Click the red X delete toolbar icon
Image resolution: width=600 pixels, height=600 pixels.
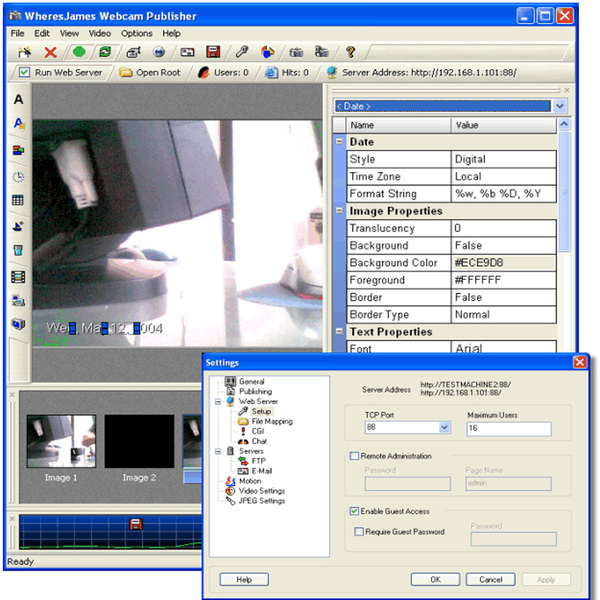pyautogui.click(x=50, y=52)
